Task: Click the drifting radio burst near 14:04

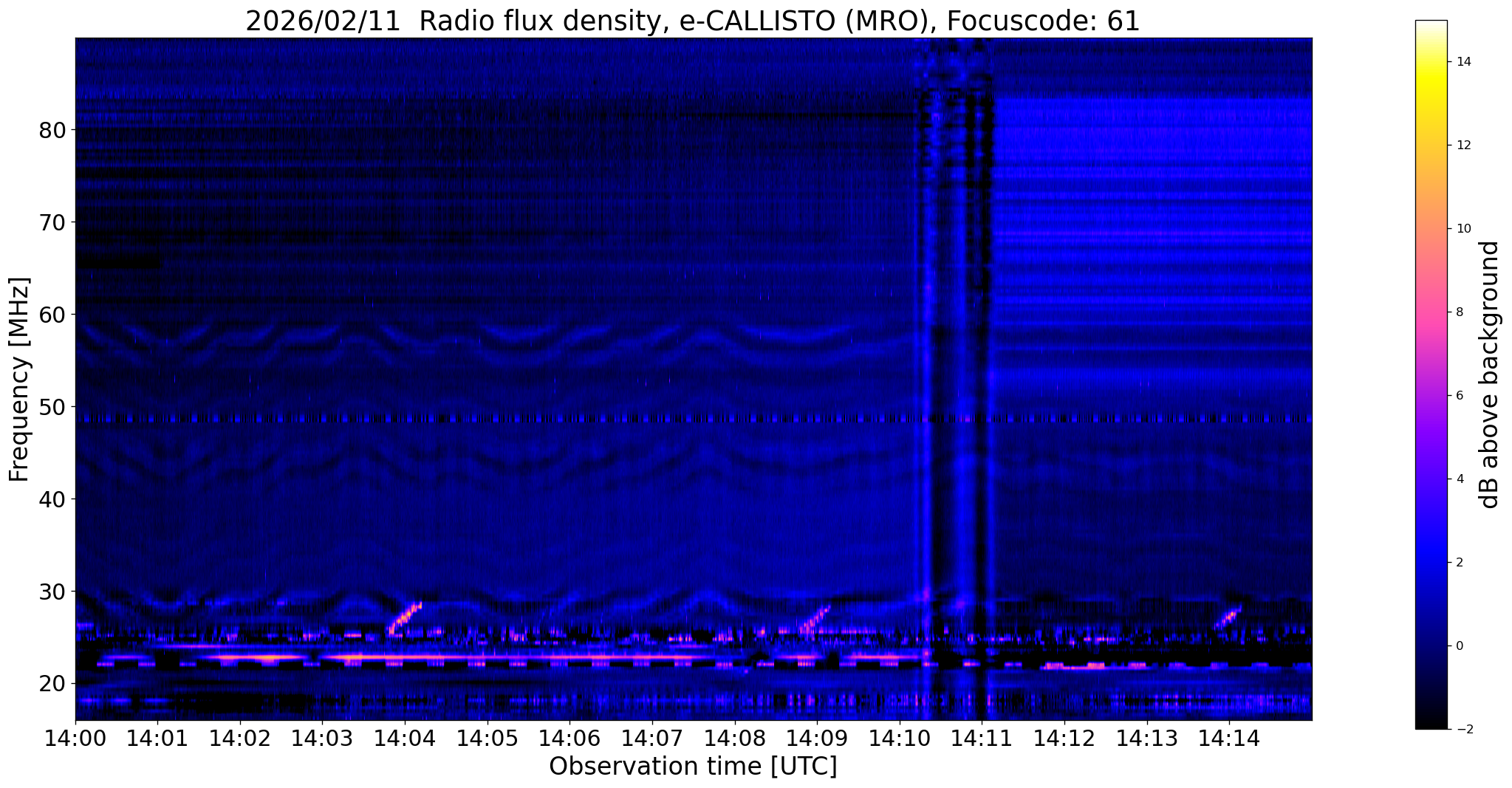Action: coord(405,618)
